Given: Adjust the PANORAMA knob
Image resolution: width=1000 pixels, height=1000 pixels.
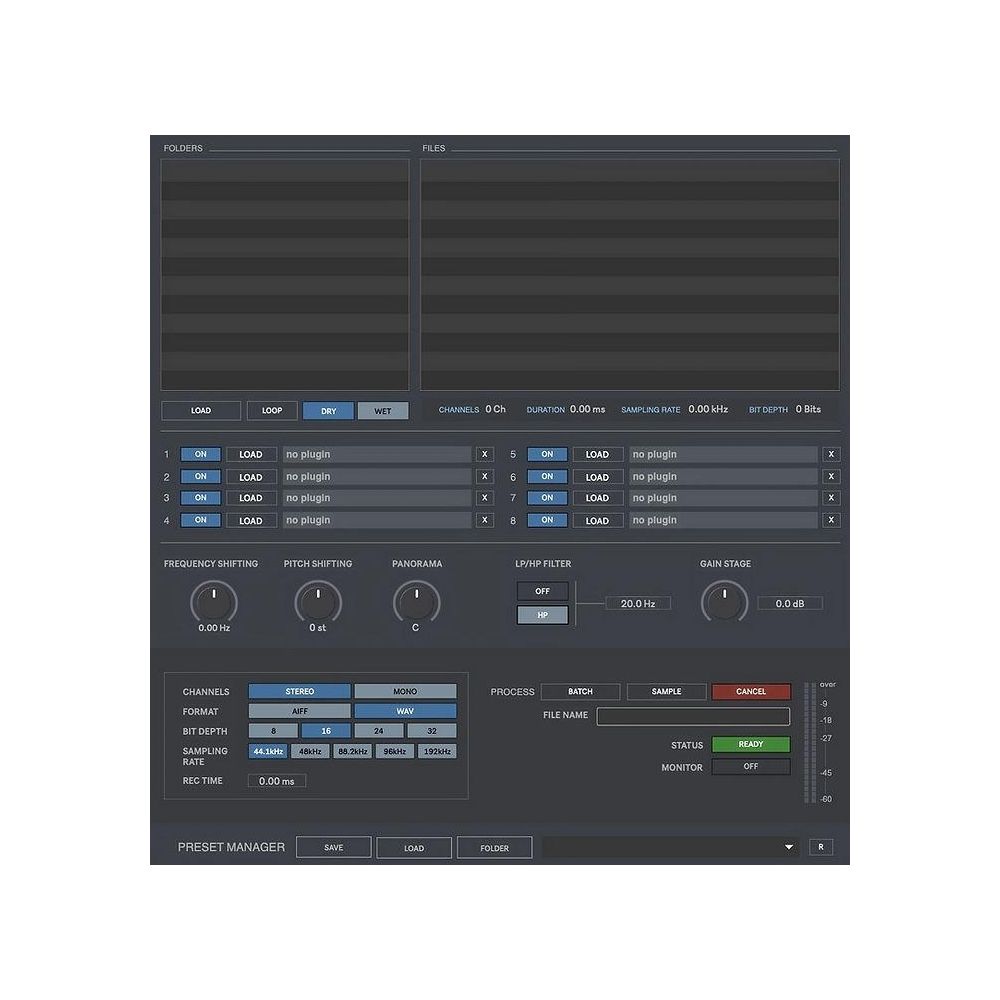Looking at the screenshot, I should click(x=417, y=602).
